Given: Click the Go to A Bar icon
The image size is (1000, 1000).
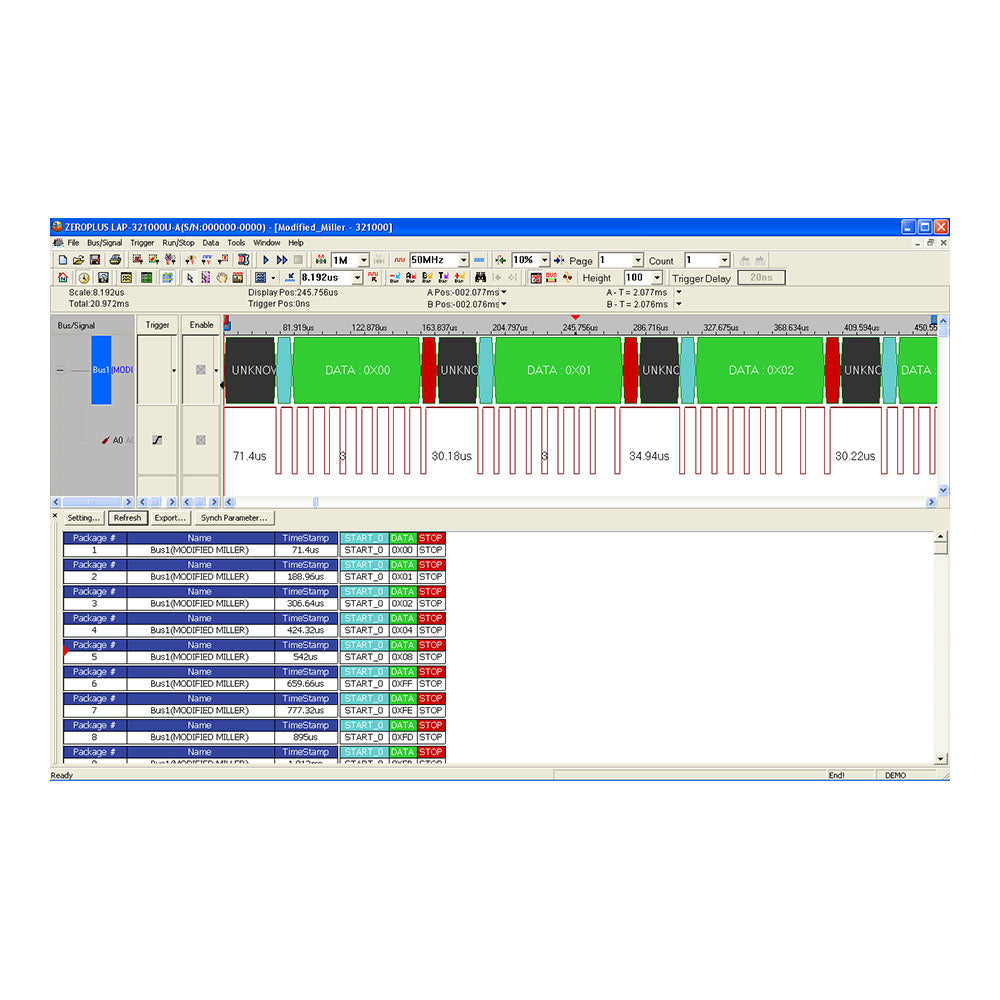Looking at the screenshot, I should click(411, 277).
